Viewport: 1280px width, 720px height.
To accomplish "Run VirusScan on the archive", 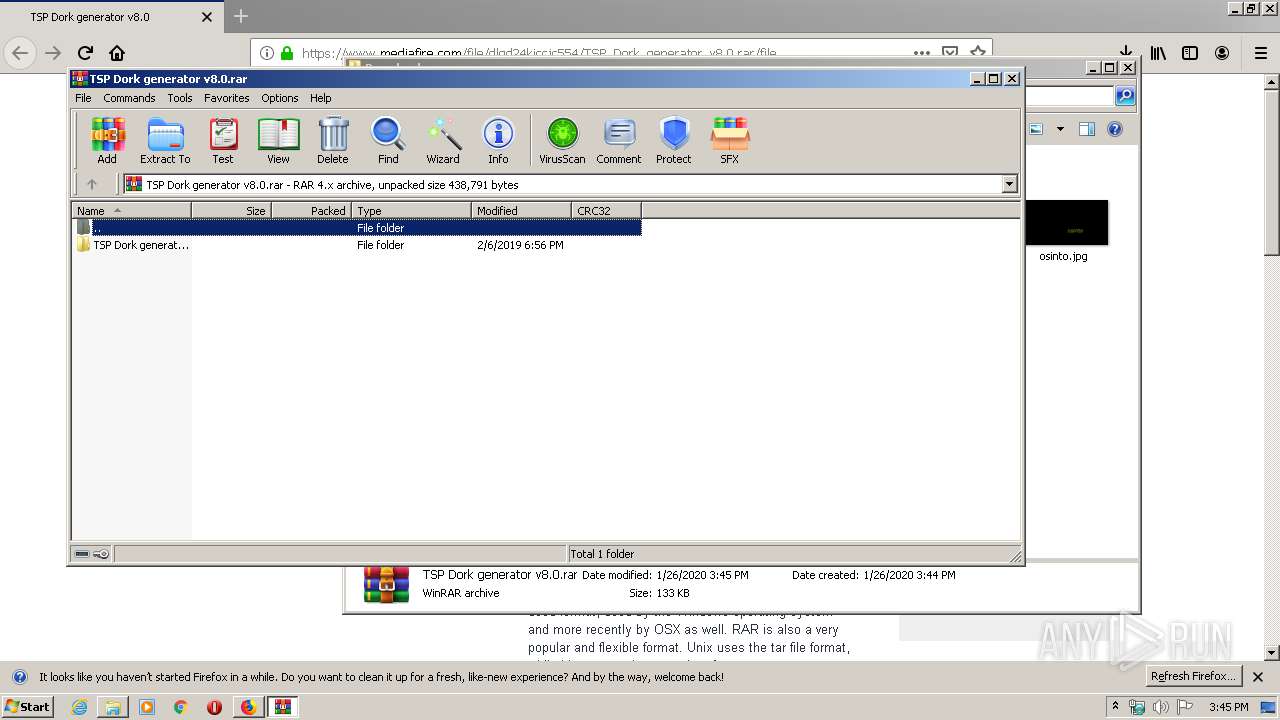I will click(x=562, y=140).
